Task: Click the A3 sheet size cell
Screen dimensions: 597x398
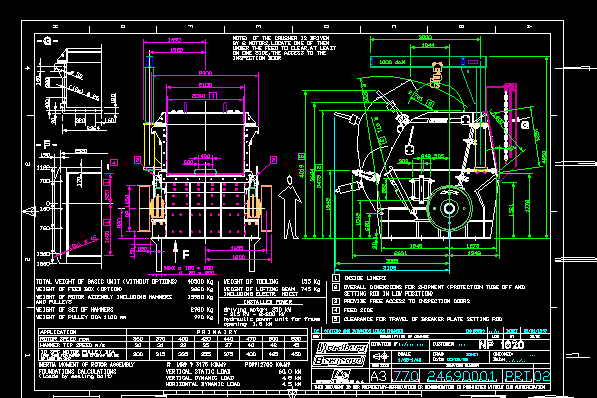Action: coord(378,376)
